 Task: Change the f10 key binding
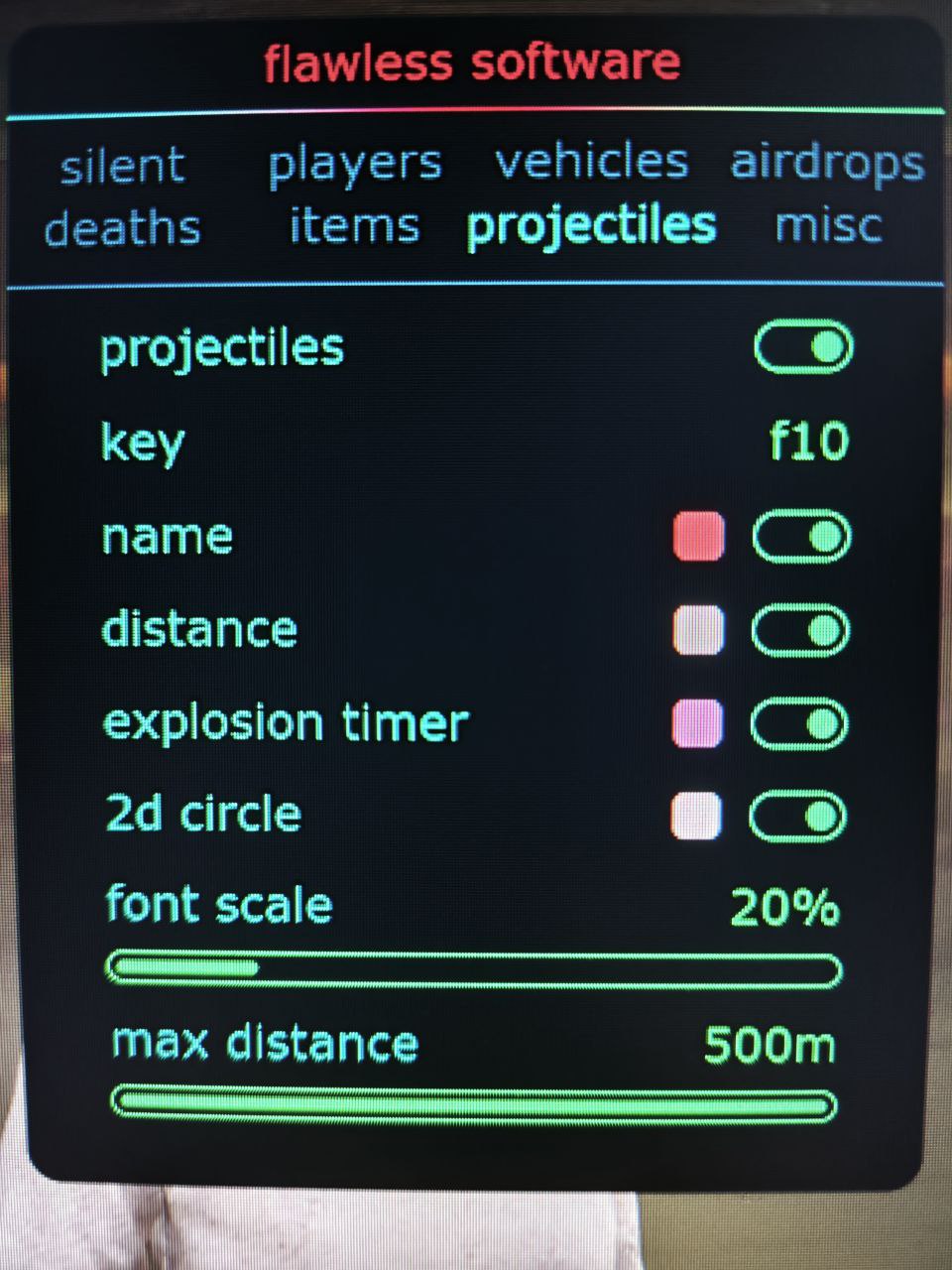tap(808, 441)
